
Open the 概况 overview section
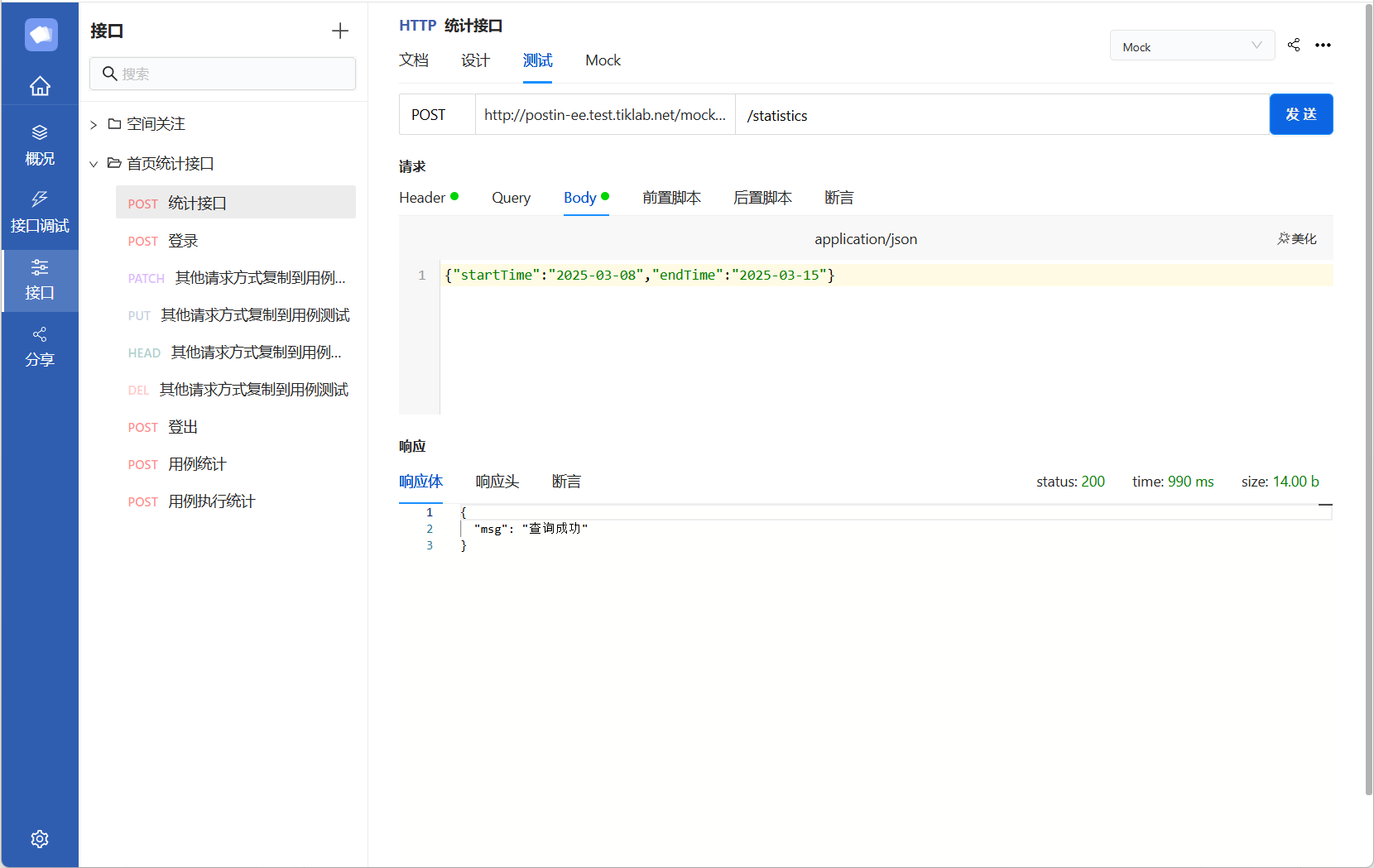coord(40,146)
